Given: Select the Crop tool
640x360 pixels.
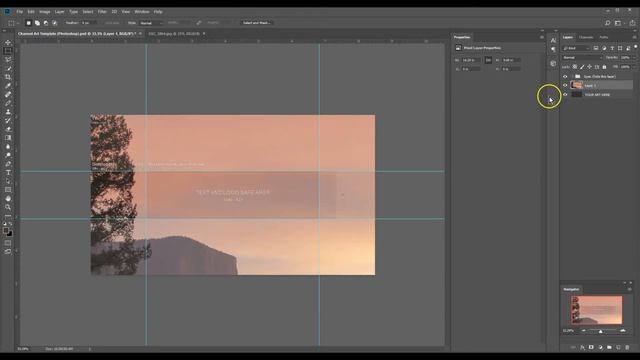Looking at the screenshot, I should pyautogui.click(x=8, y=77).
